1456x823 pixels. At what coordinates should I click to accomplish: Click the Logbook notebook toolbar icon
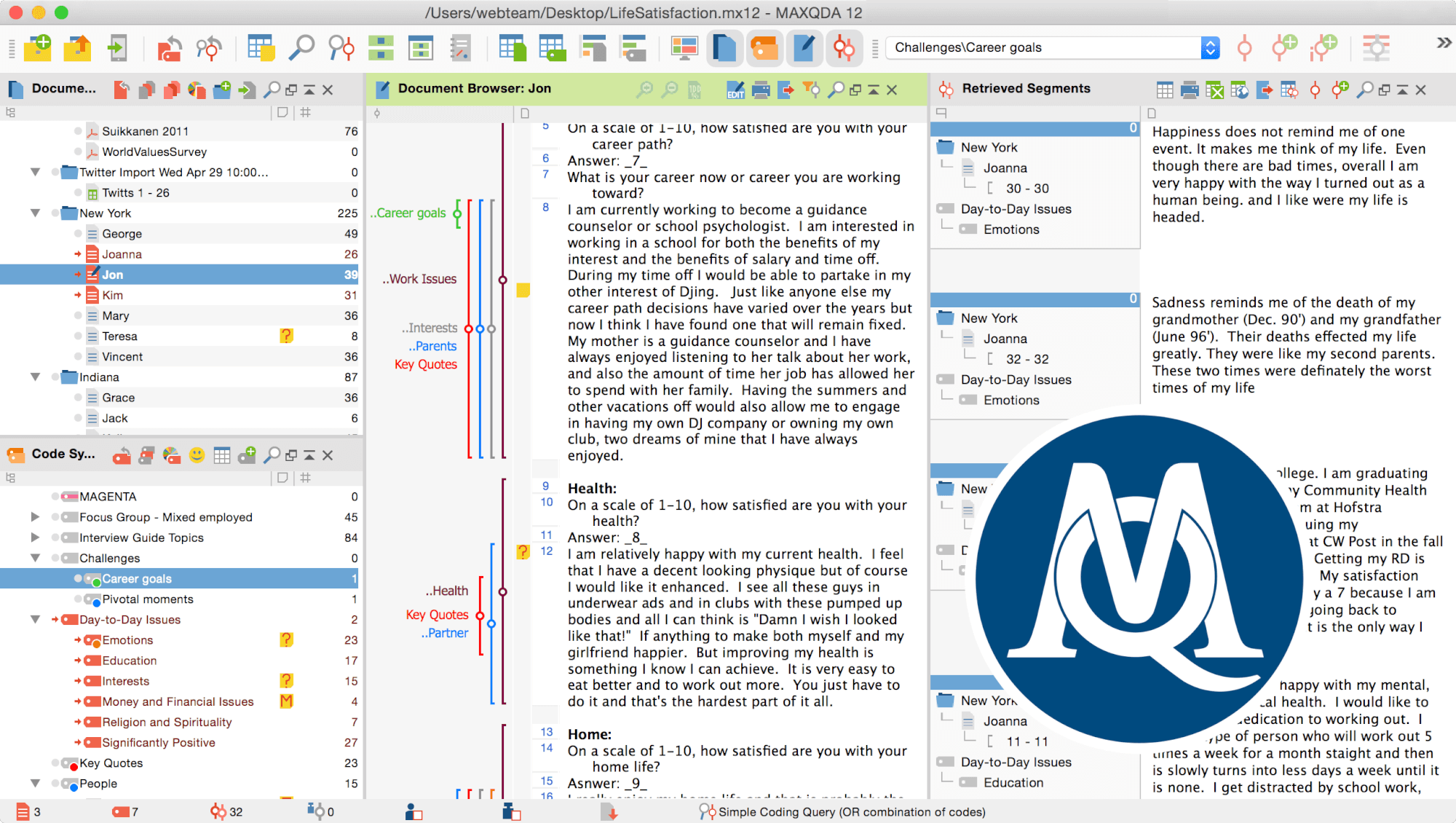tap(460, 48)
